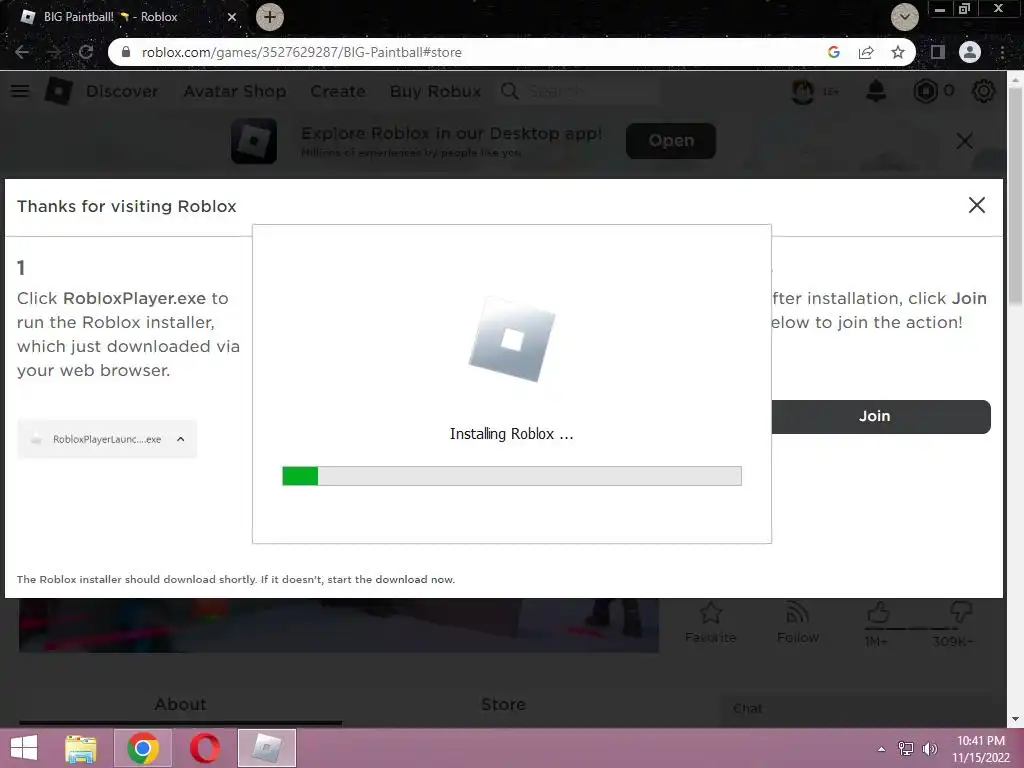1024x768 pixels.
Task: Open the notifications bell
Action: (876, 91)
